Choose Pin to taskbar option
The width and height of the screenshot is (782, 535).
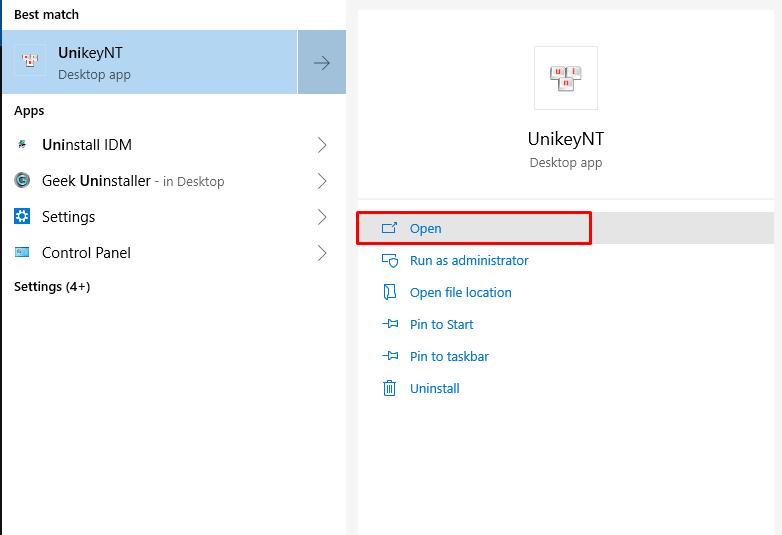pos(449,356)
